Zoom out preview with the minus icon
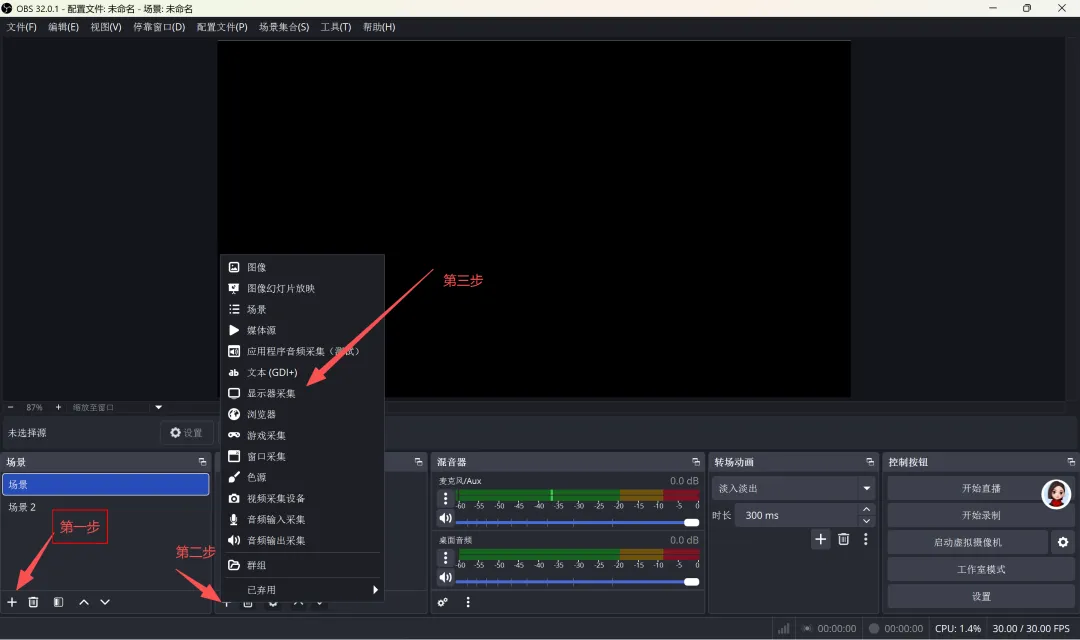This screenshot has width=1080, height=640. (10, 407)
